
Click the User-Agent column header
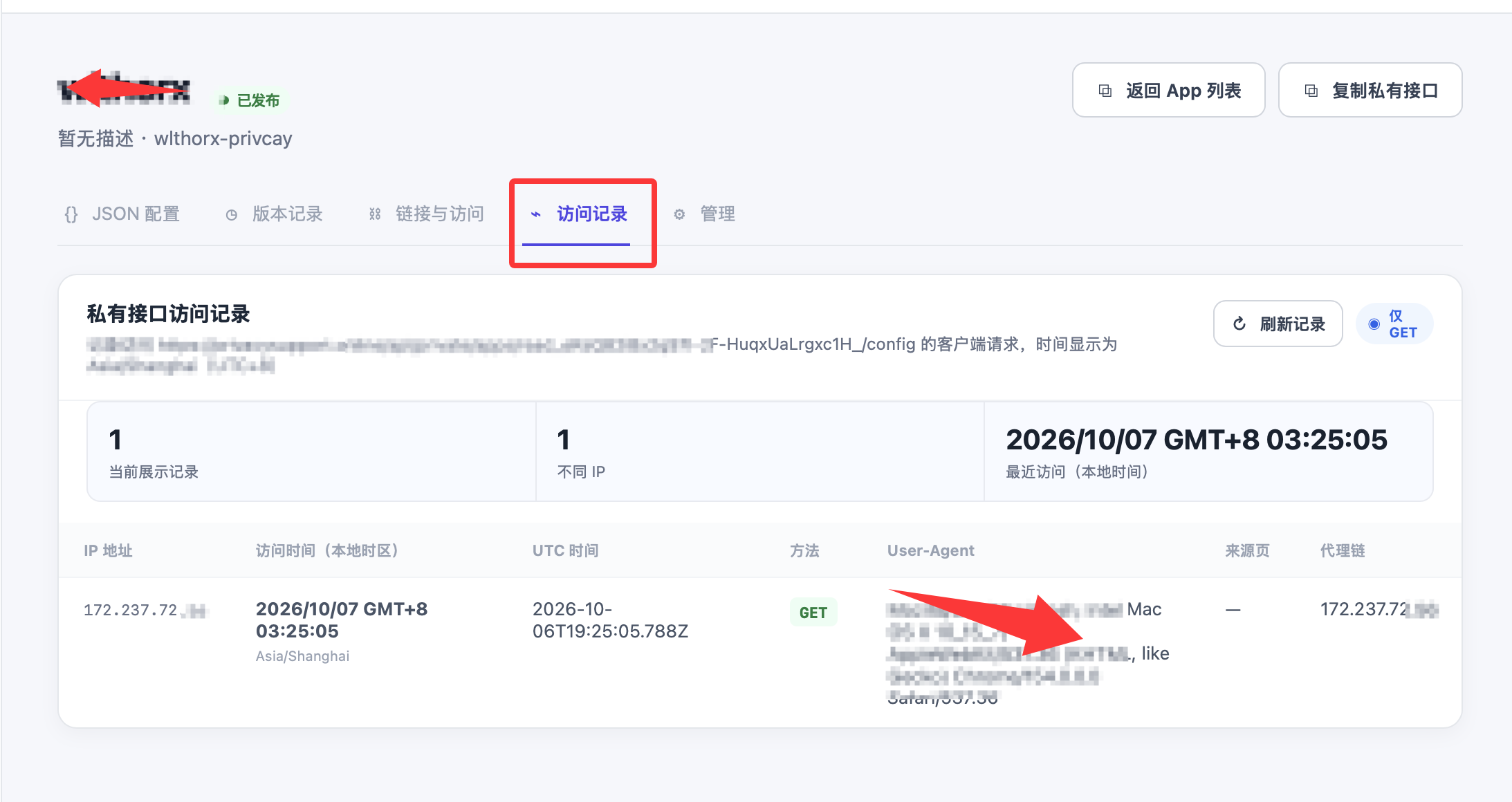pyautogui.click(x=930, y=550)
